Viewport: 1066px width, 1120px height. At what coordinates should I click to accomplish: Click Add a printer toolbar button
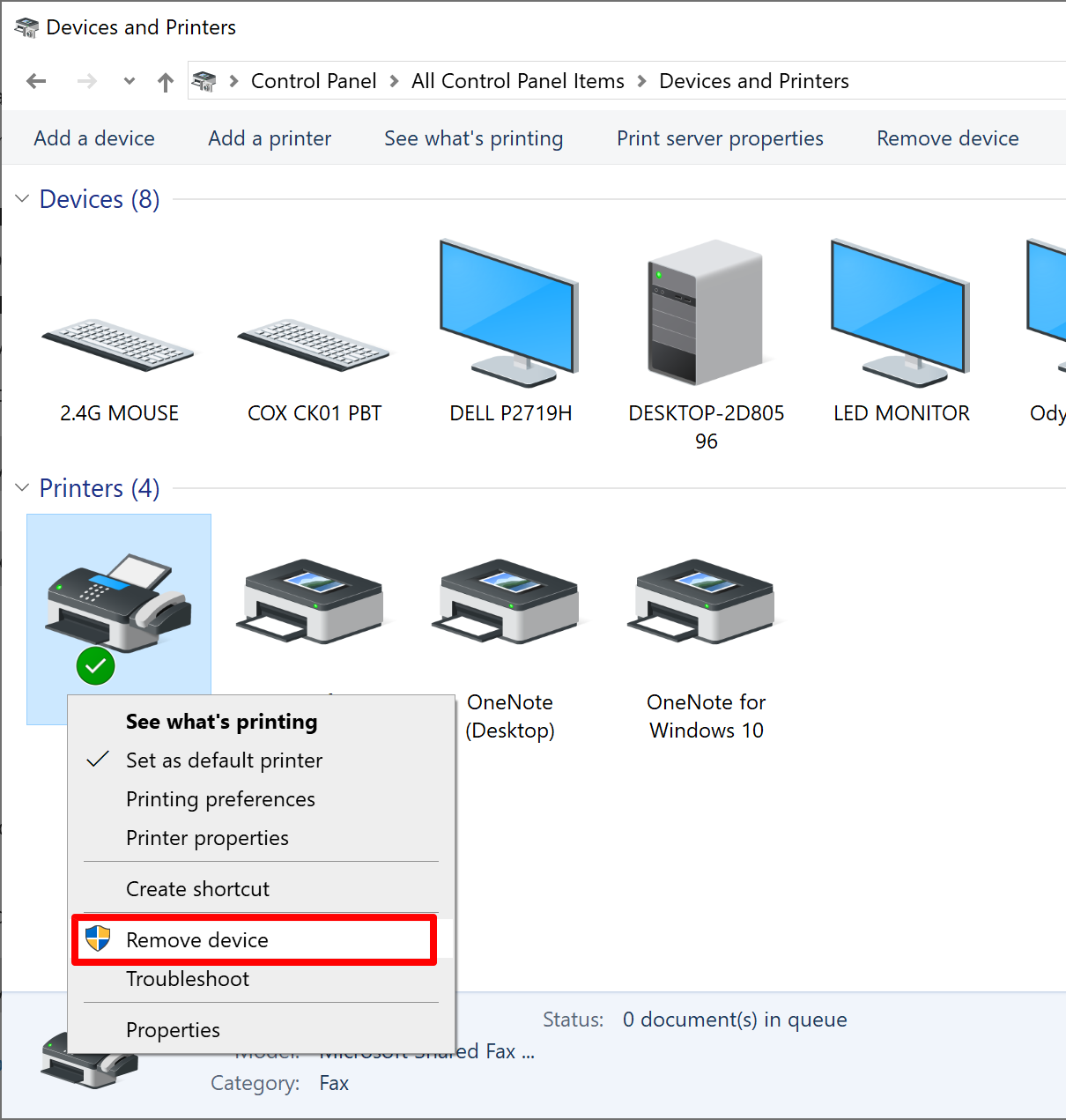[x=270, y=138]
